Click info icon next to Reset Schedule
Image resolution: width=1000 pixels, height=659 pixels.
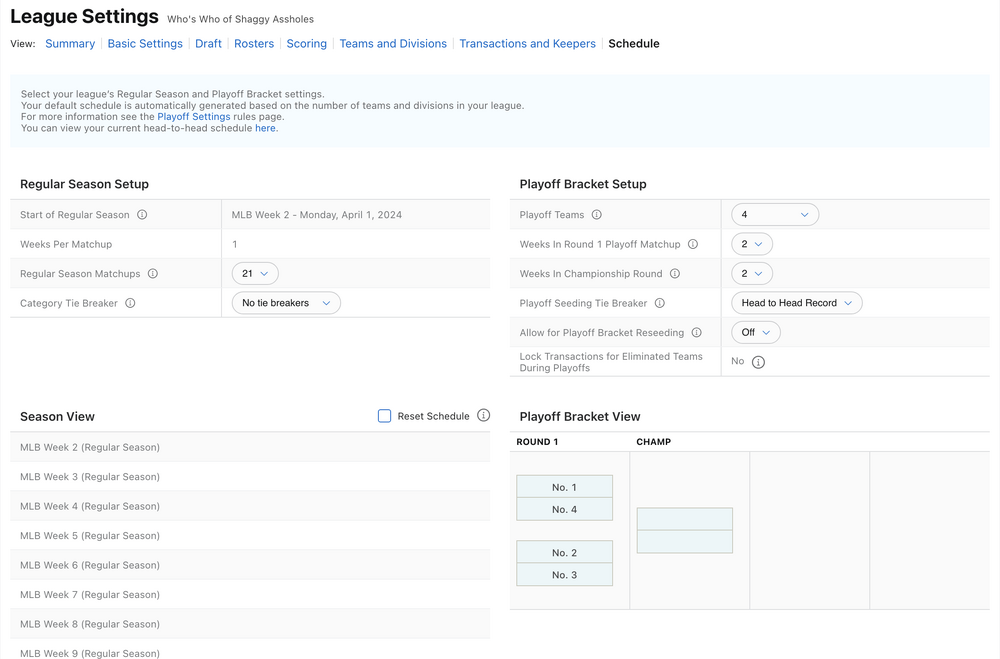point(484,416)
